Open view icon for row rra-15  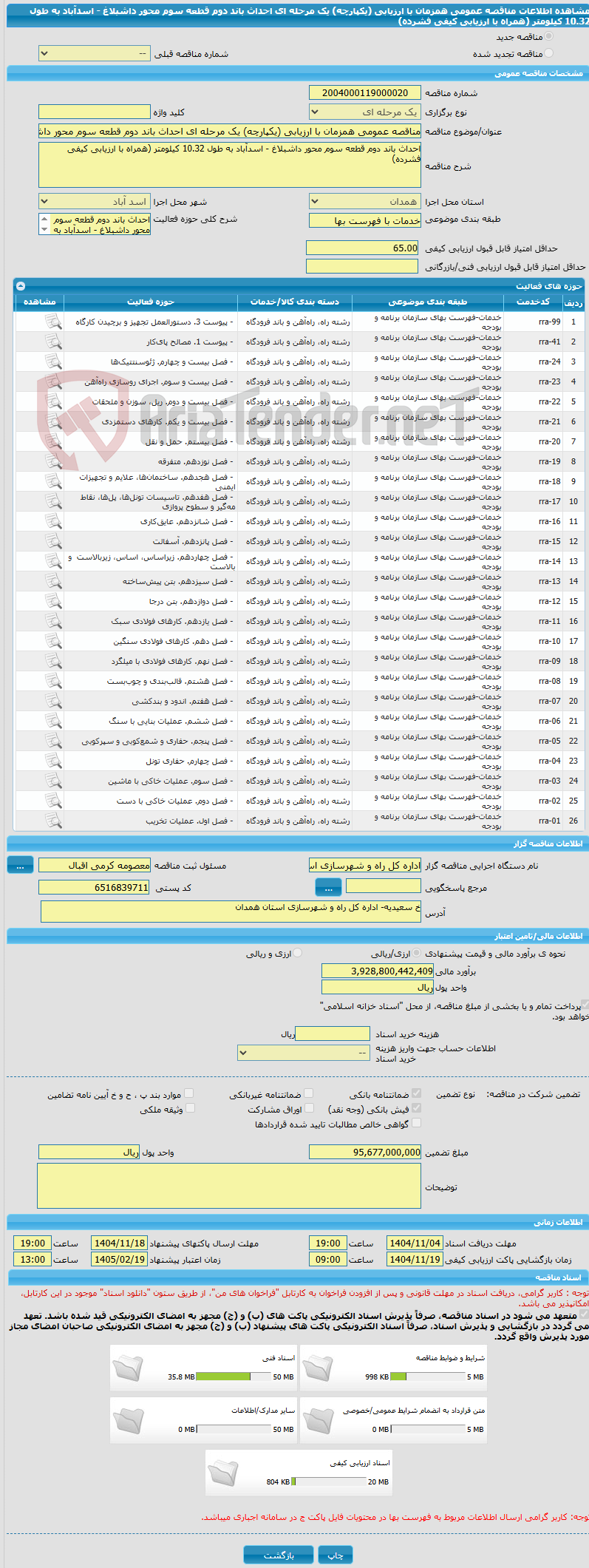coord(53,541)
